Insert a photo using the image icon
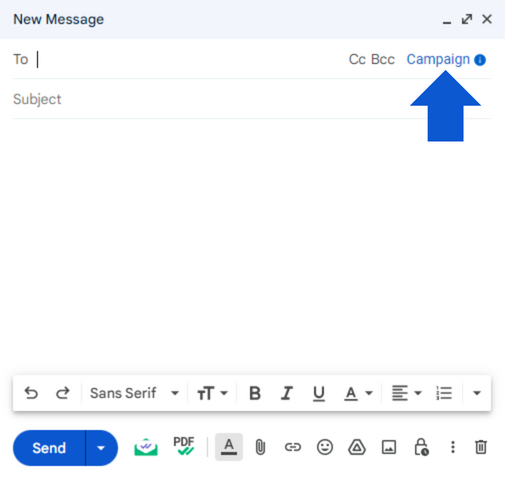505x478 pixels. [x=389, y=447]
